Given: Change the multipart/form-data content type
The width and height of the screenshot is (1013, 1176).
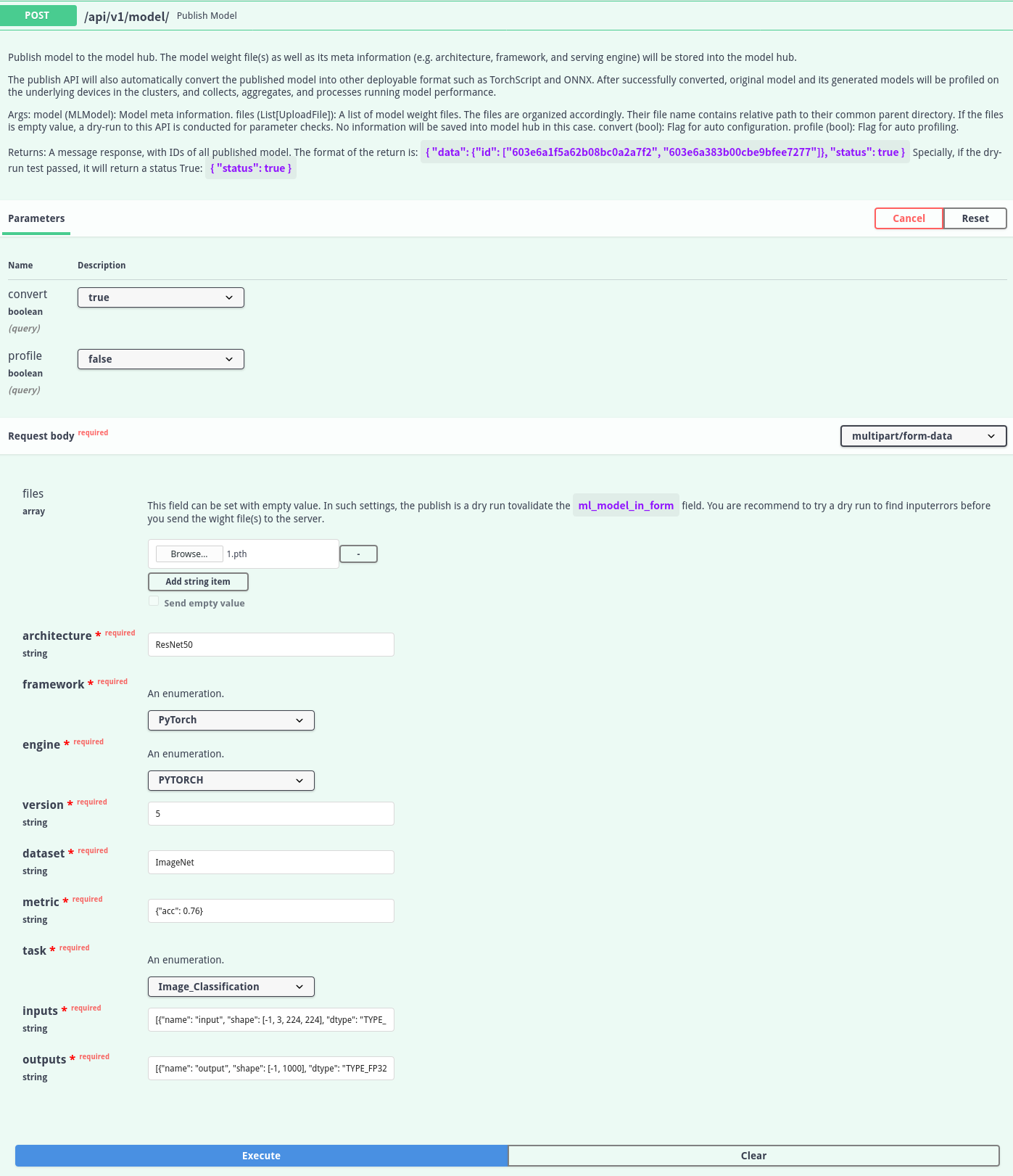Looking at the screenshot, I should click(x=924, y=436).
